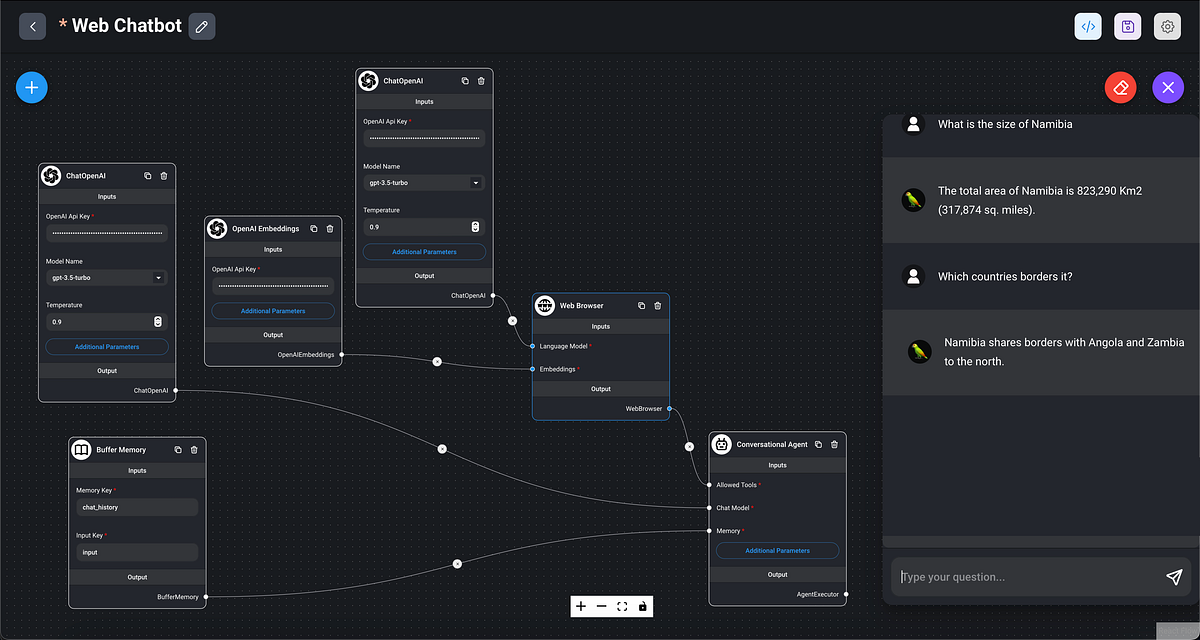This screenshot has width=1200, height=640.
Task: Open Additional Parameters on OpenAI Embeddings node
Action: [273, 310]
